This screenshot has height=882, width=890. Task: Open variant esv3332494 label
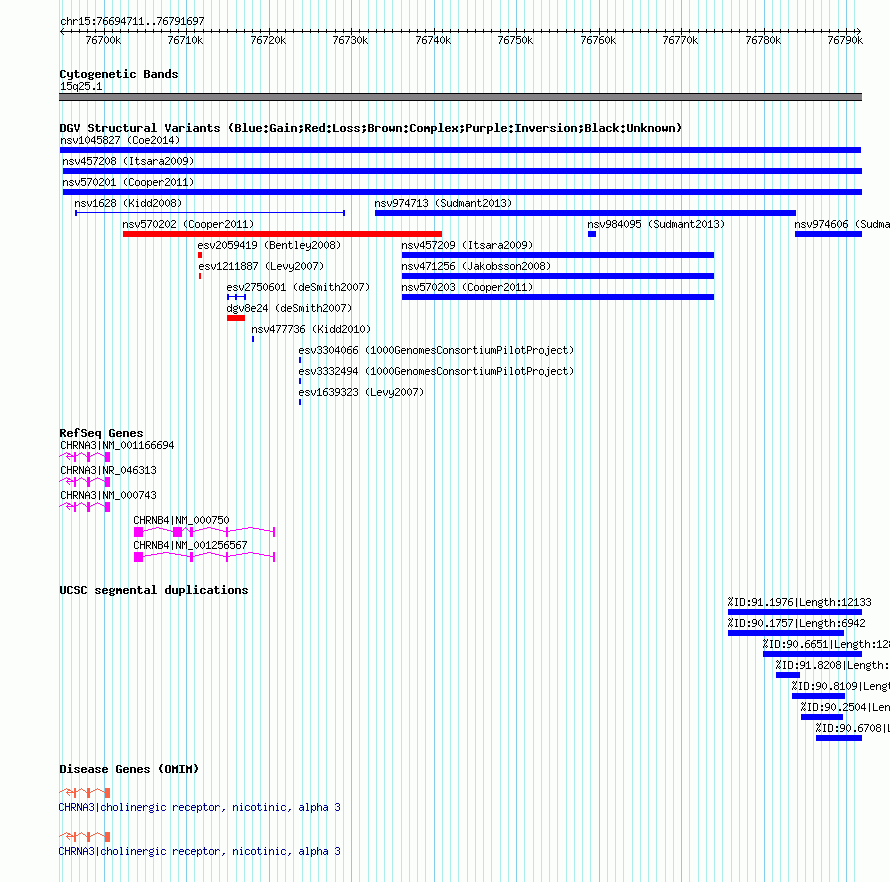click(x=436, y=371)
